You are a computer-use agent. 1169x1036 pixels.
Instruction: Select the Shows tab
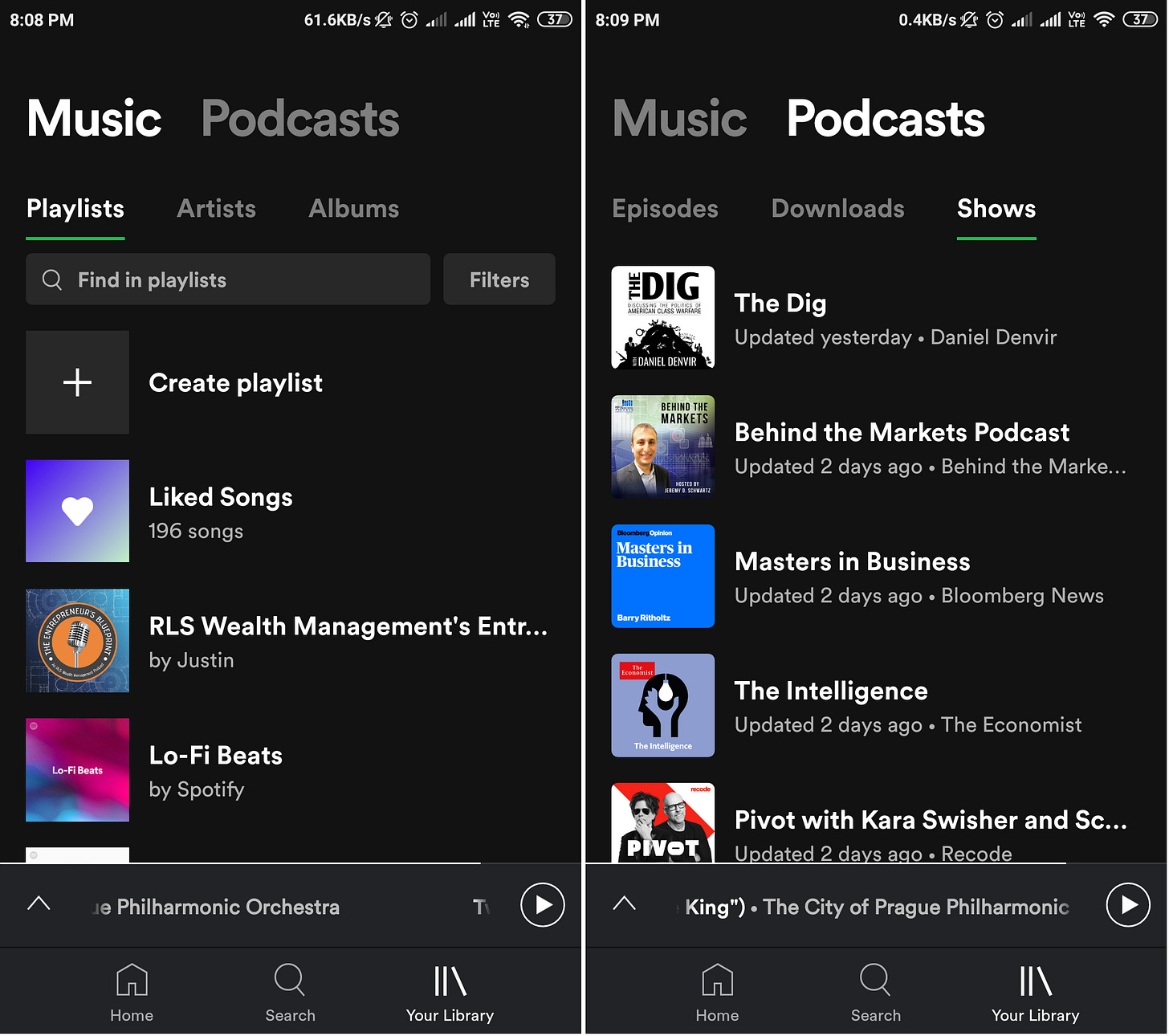[996, 209]
